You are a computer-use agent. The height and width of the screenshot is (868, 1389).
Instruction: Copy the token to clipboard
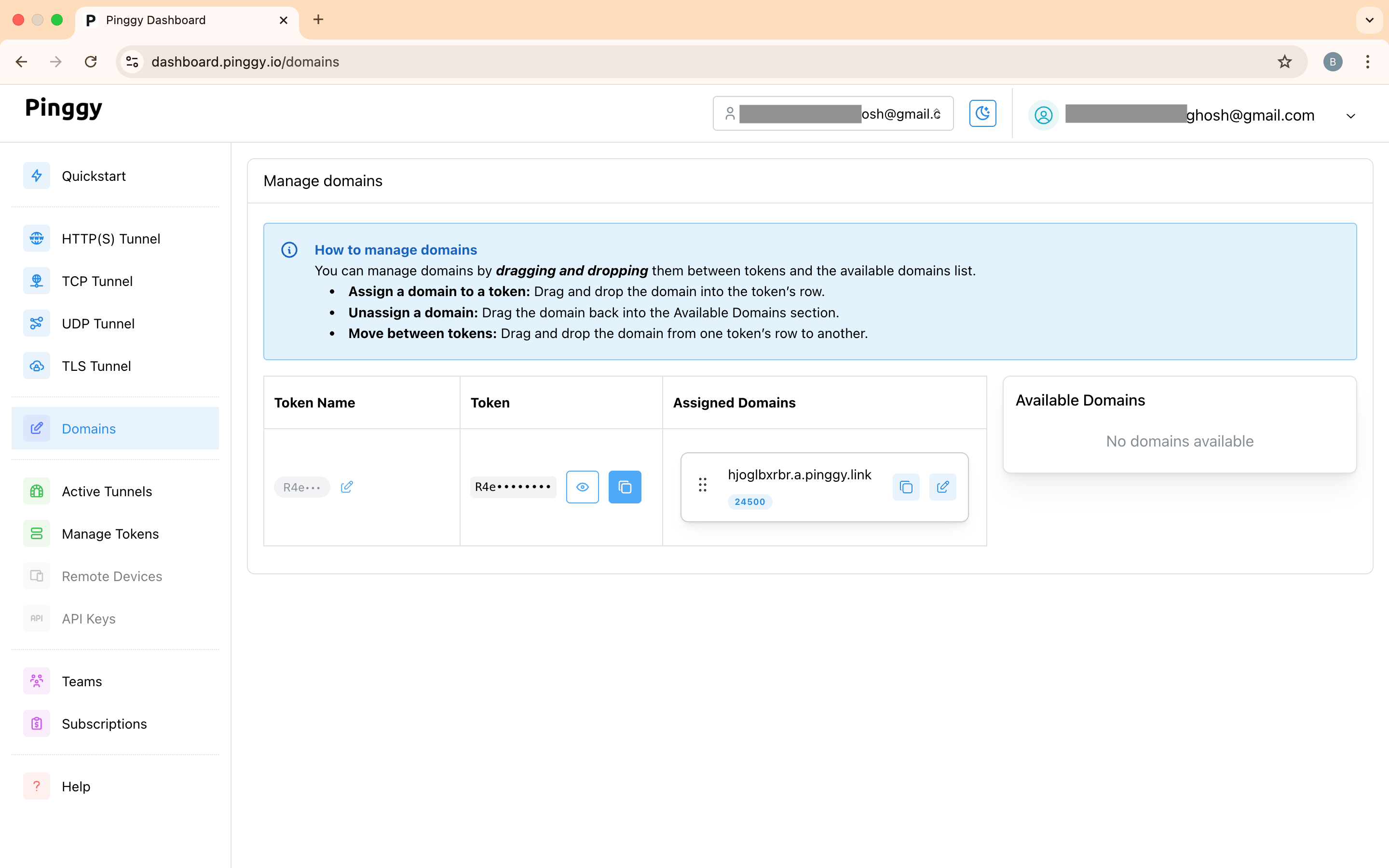(x=625, y=487)
